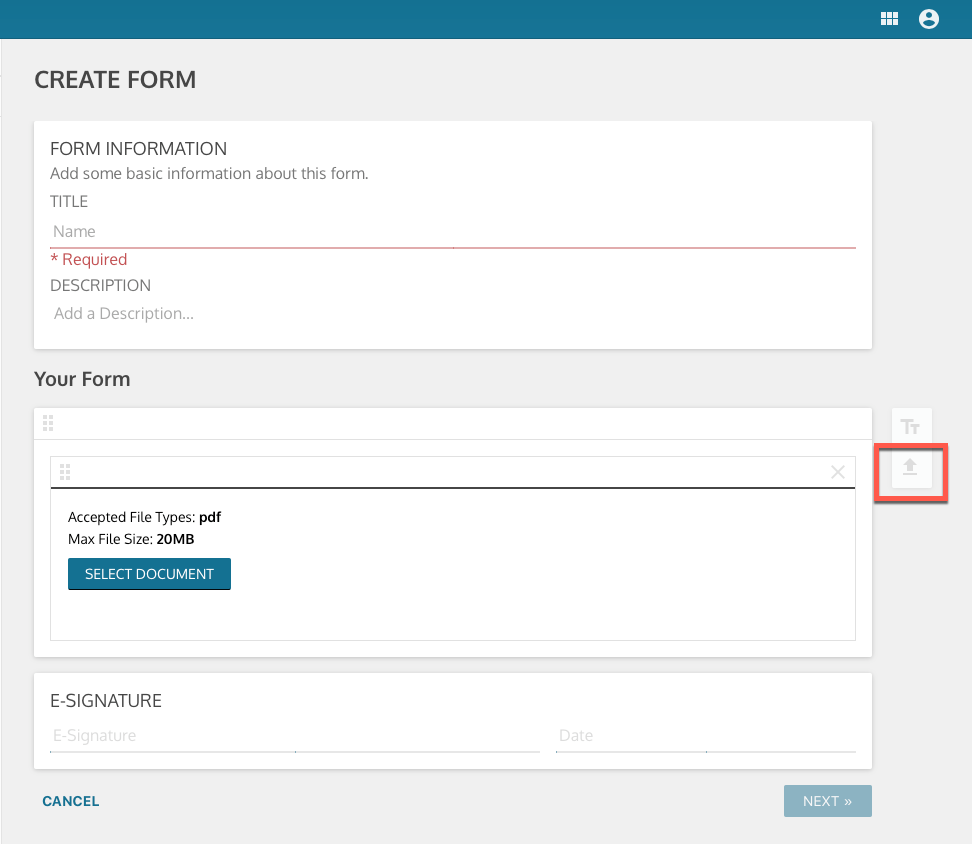Click the drag handle on the top form row
The height and width of the screenshot is (844, 972).
click(x=48, y=423)
